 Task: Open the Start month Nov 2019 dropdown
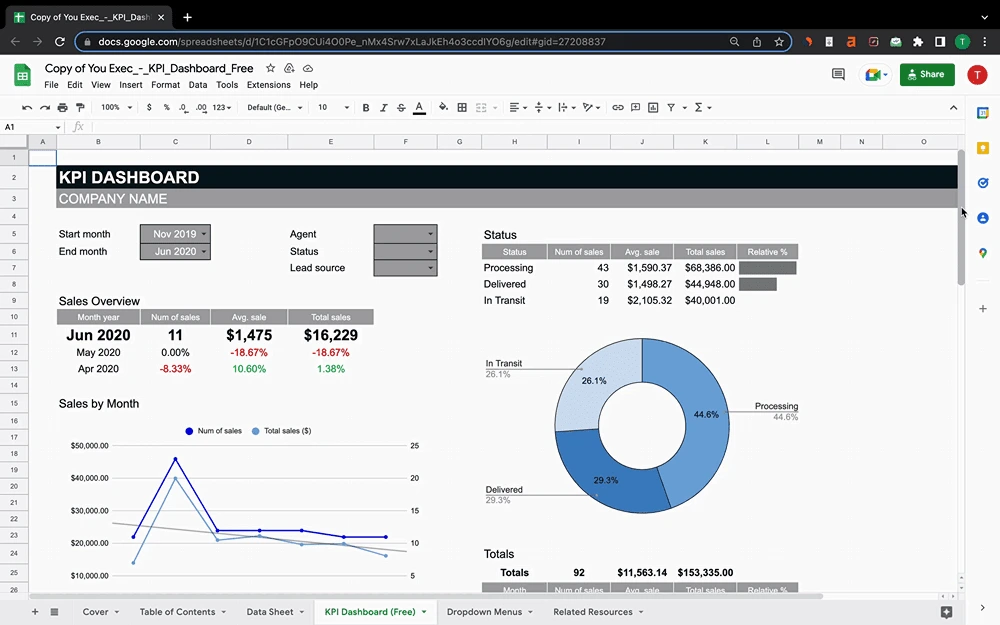point(175,234)
